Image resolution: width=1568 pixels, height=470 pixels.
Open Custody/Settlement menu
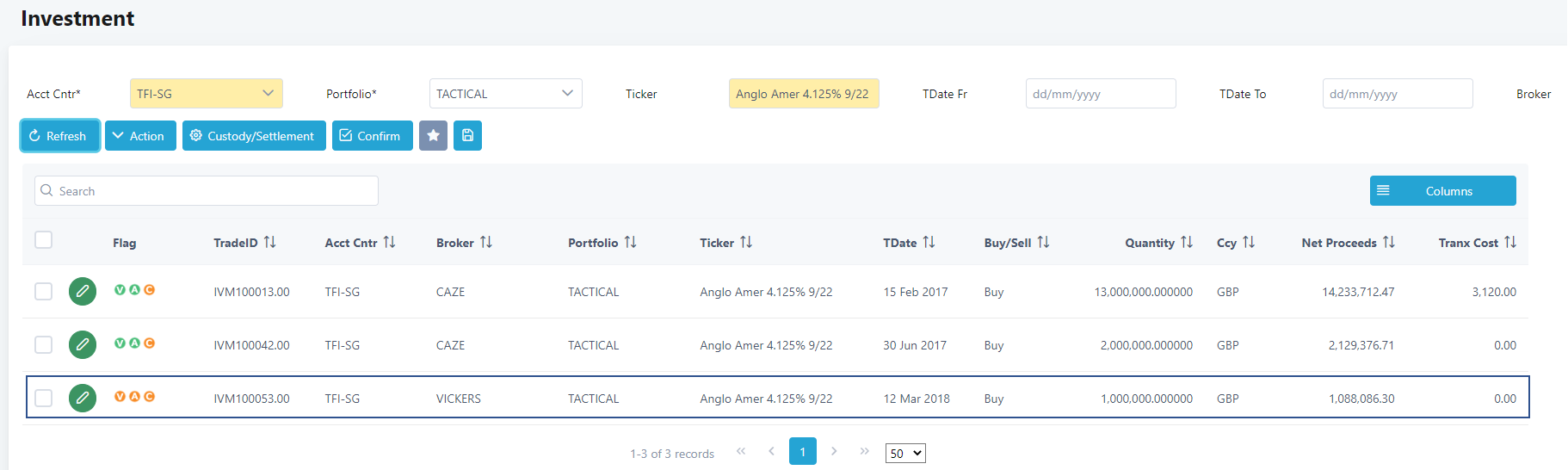point(254,136)
